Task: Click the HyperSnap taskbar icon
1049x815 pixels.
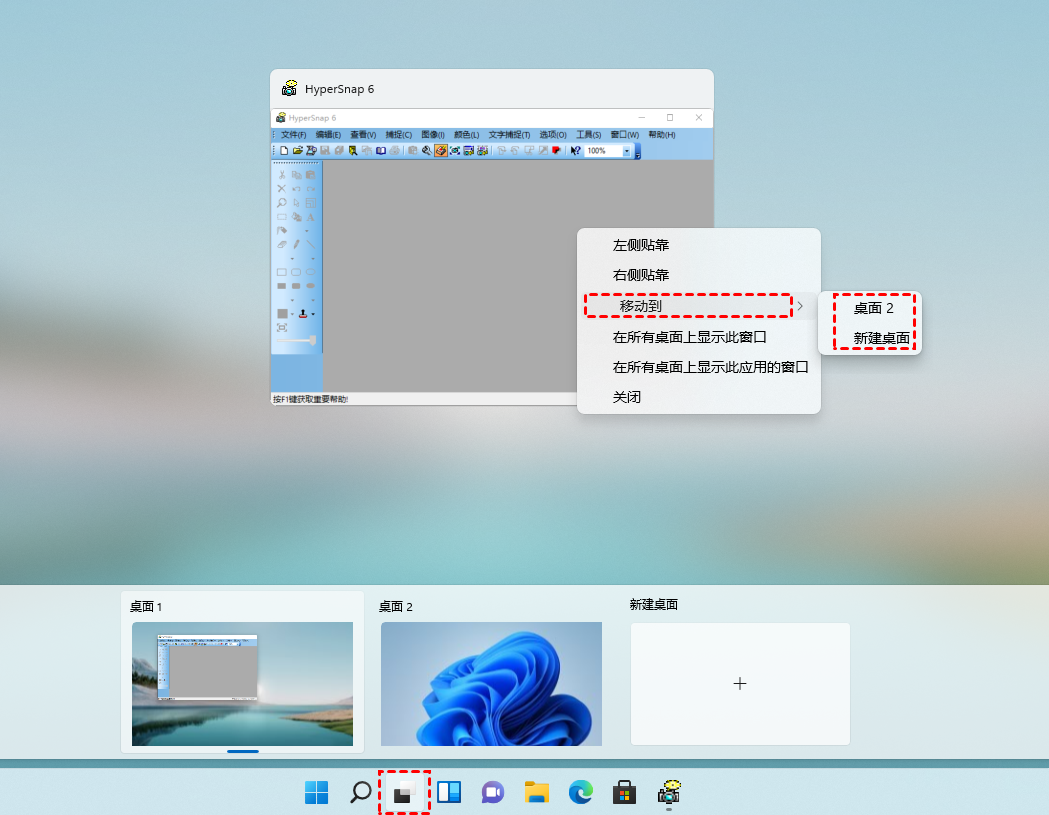Action: [x=669, y=792]
